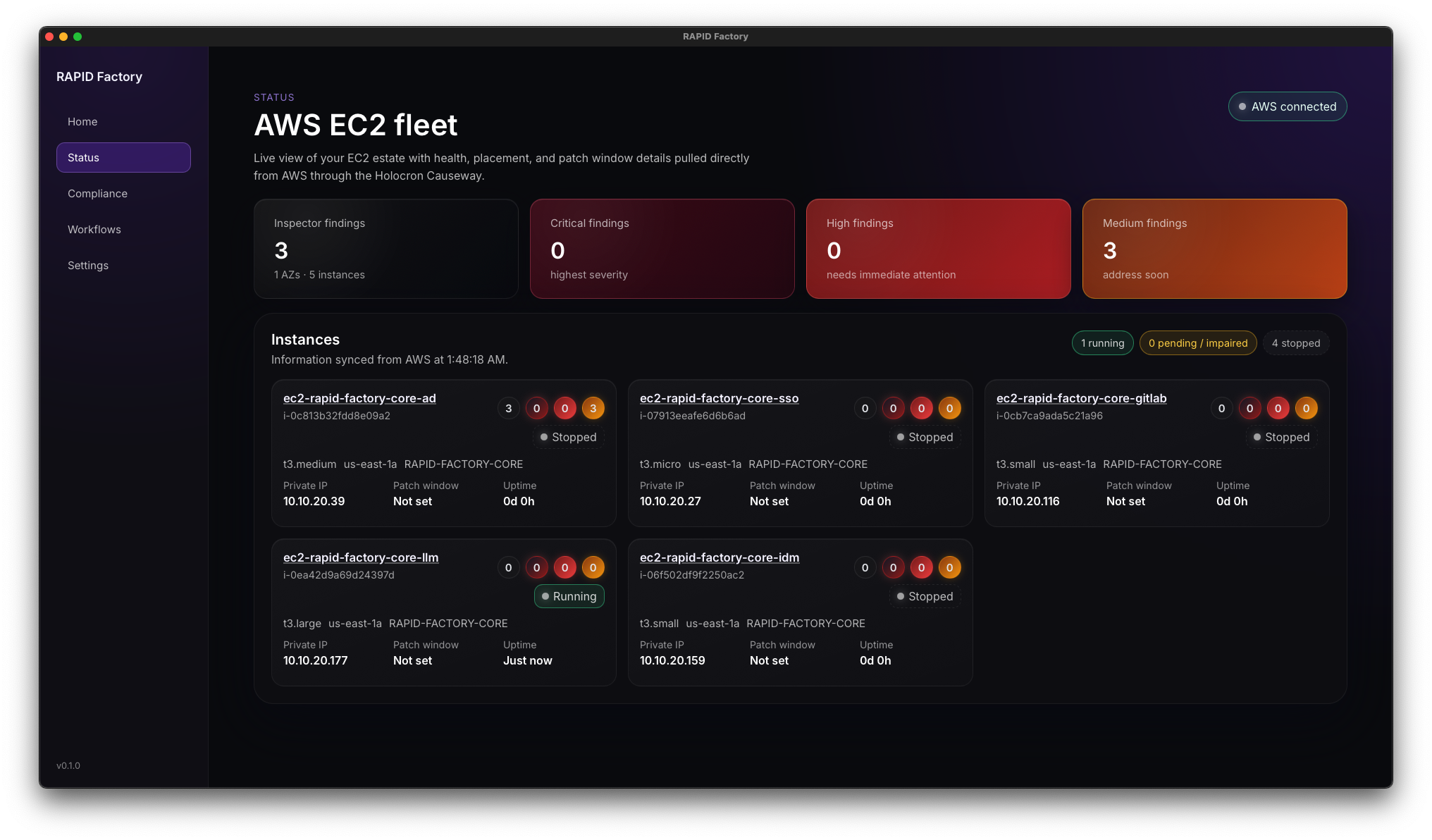
Task: Click total findings badge on core-ad card
Action: click(508, 409)
